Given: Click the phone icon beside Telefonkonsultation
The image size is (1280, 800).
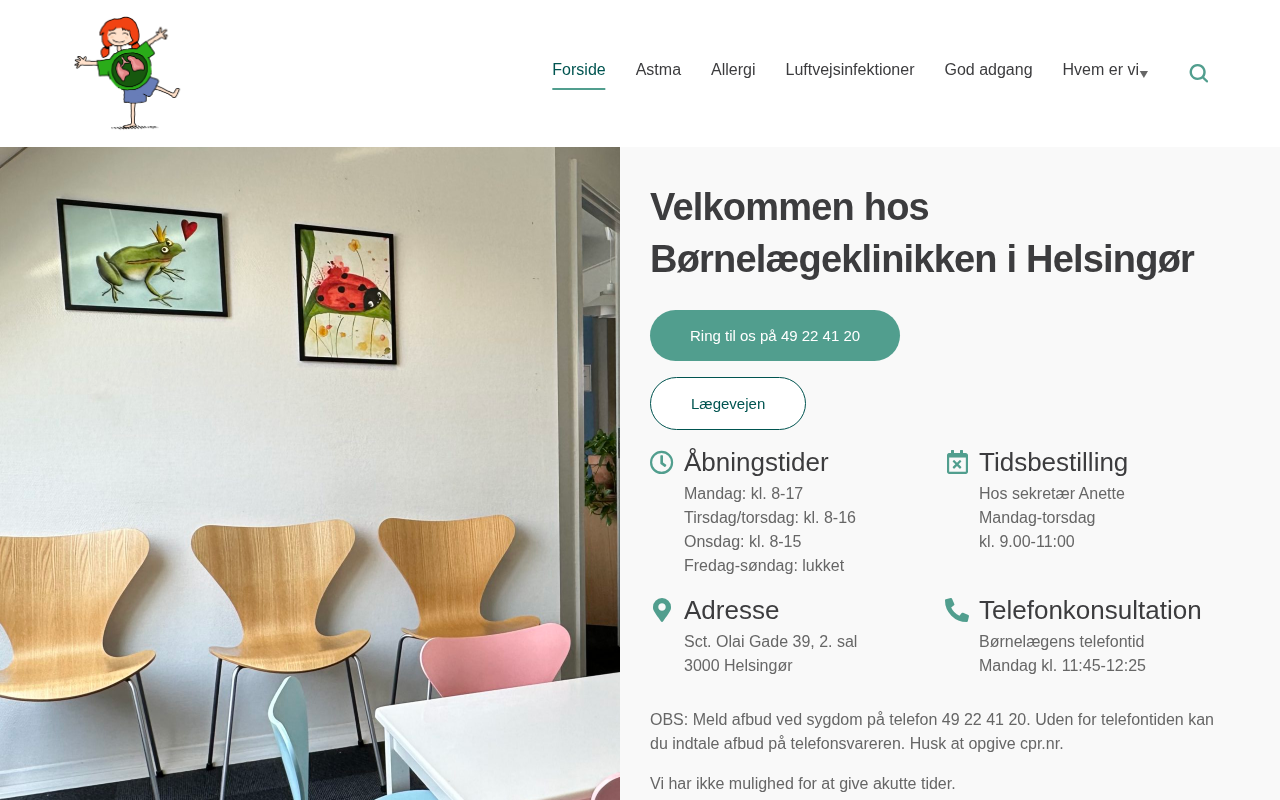Looking at the screenshot, I should (957, 610).
